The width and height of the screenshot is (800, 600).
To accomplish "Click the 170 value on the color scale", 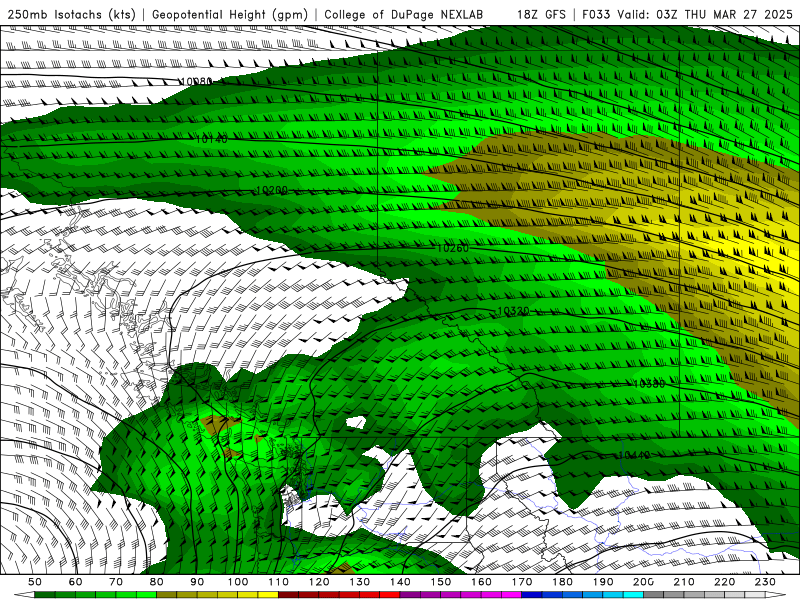I will coord(521,582).
